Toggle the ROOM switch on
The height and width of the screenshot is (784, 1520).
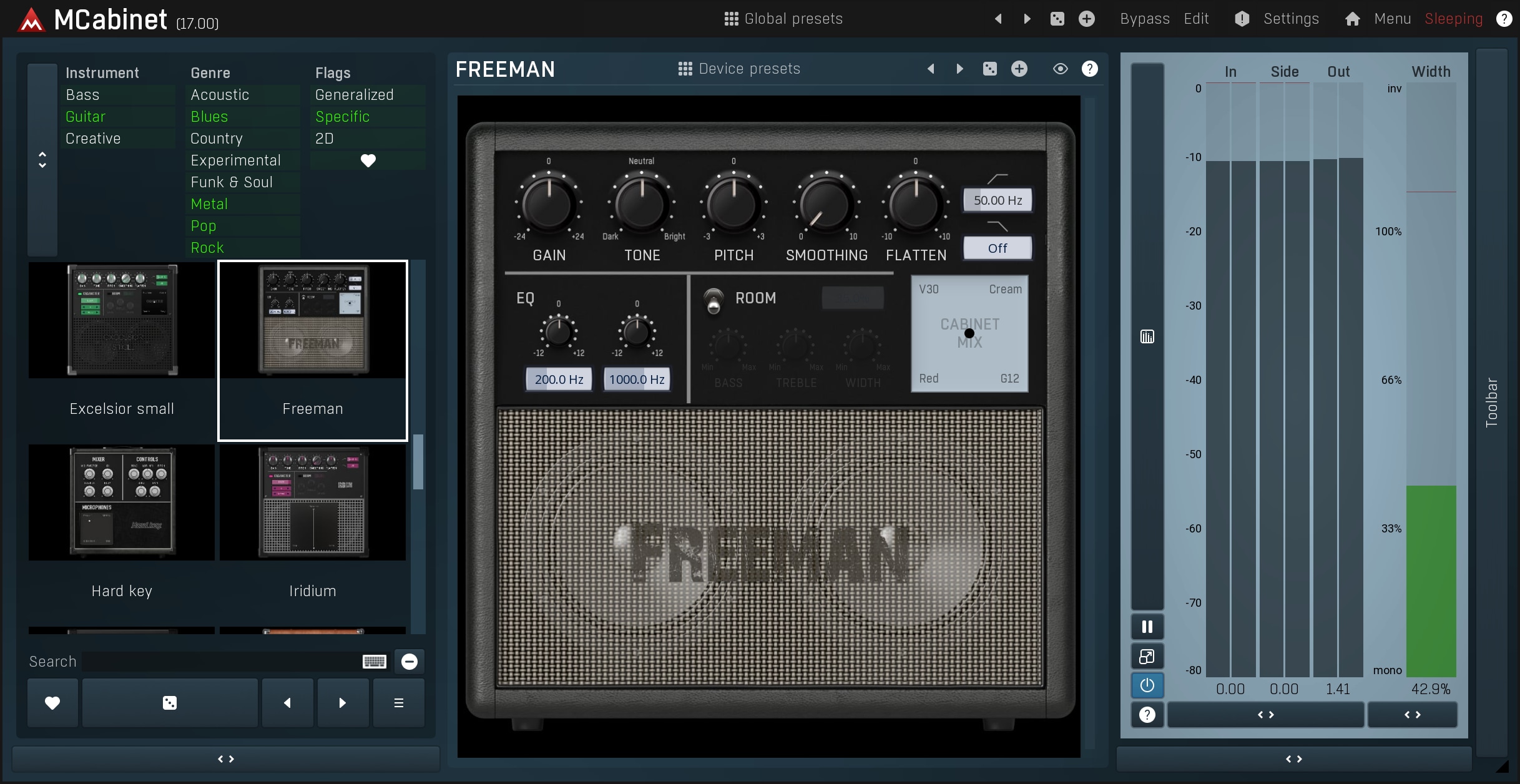coord(713,301)
